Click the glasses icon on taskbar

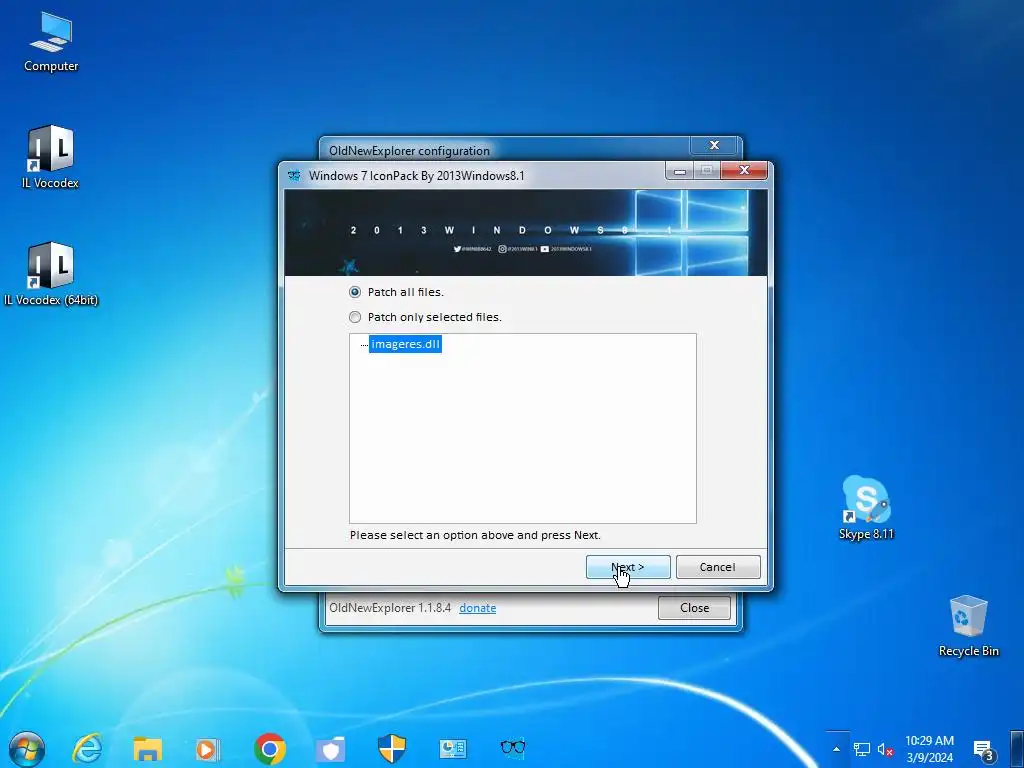click(513, 746)
